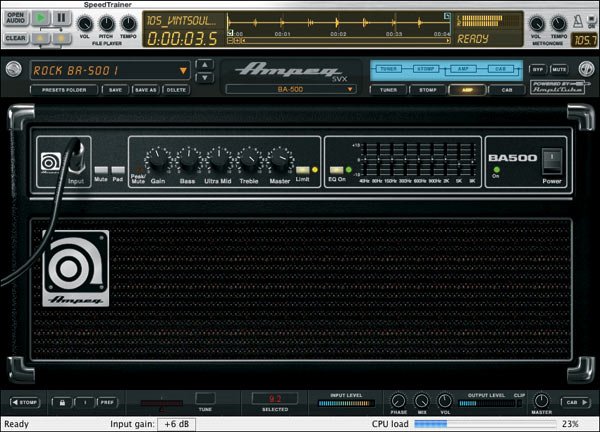Screen dimensions: 600x432
Task: Click the metronome icon
Action: pyautogui.click(x=578, y=21)
